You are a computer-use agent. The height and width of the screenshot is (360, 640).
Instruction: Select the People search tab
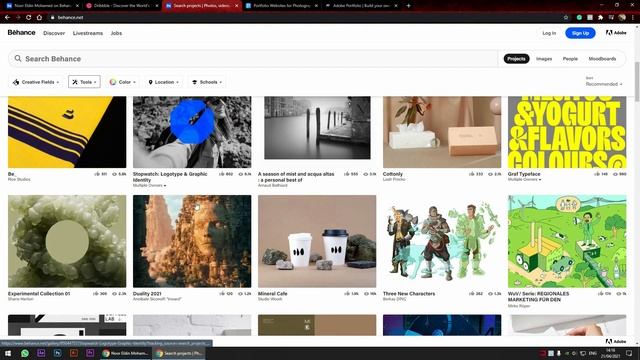click(x=570, y=59)
